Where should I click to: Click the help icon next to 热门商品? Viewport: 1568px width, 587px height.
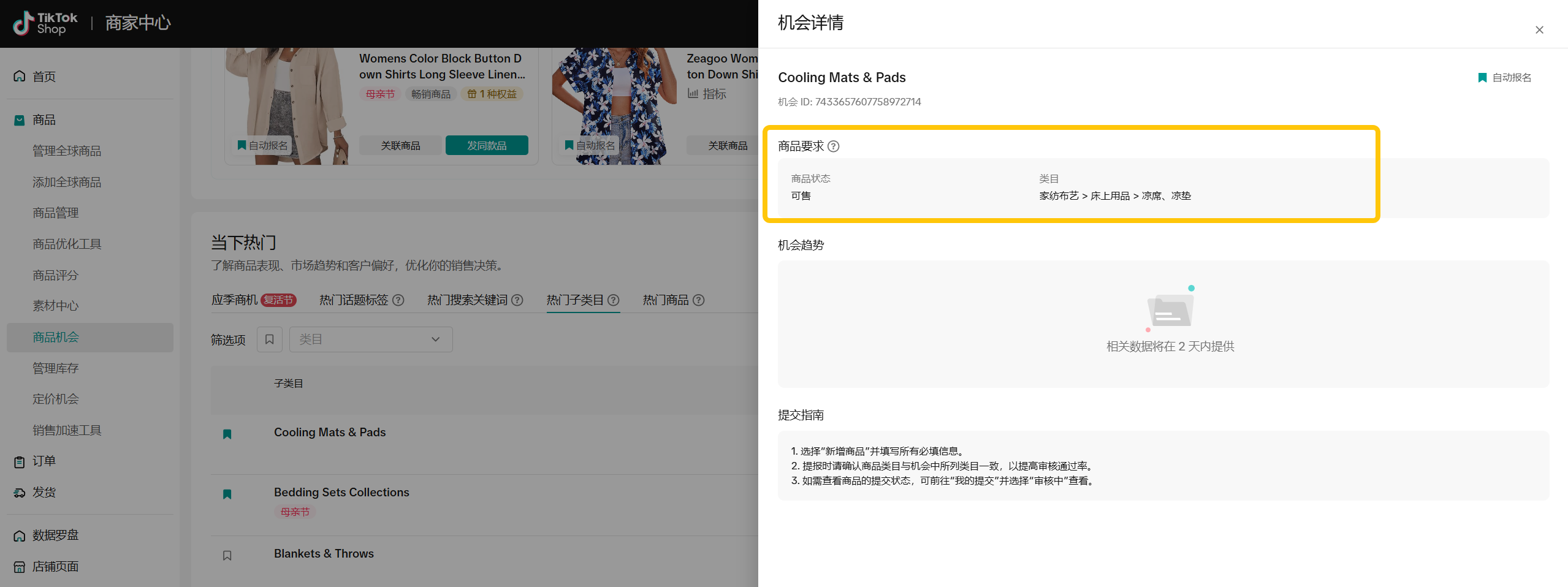(x=698, y=300)
